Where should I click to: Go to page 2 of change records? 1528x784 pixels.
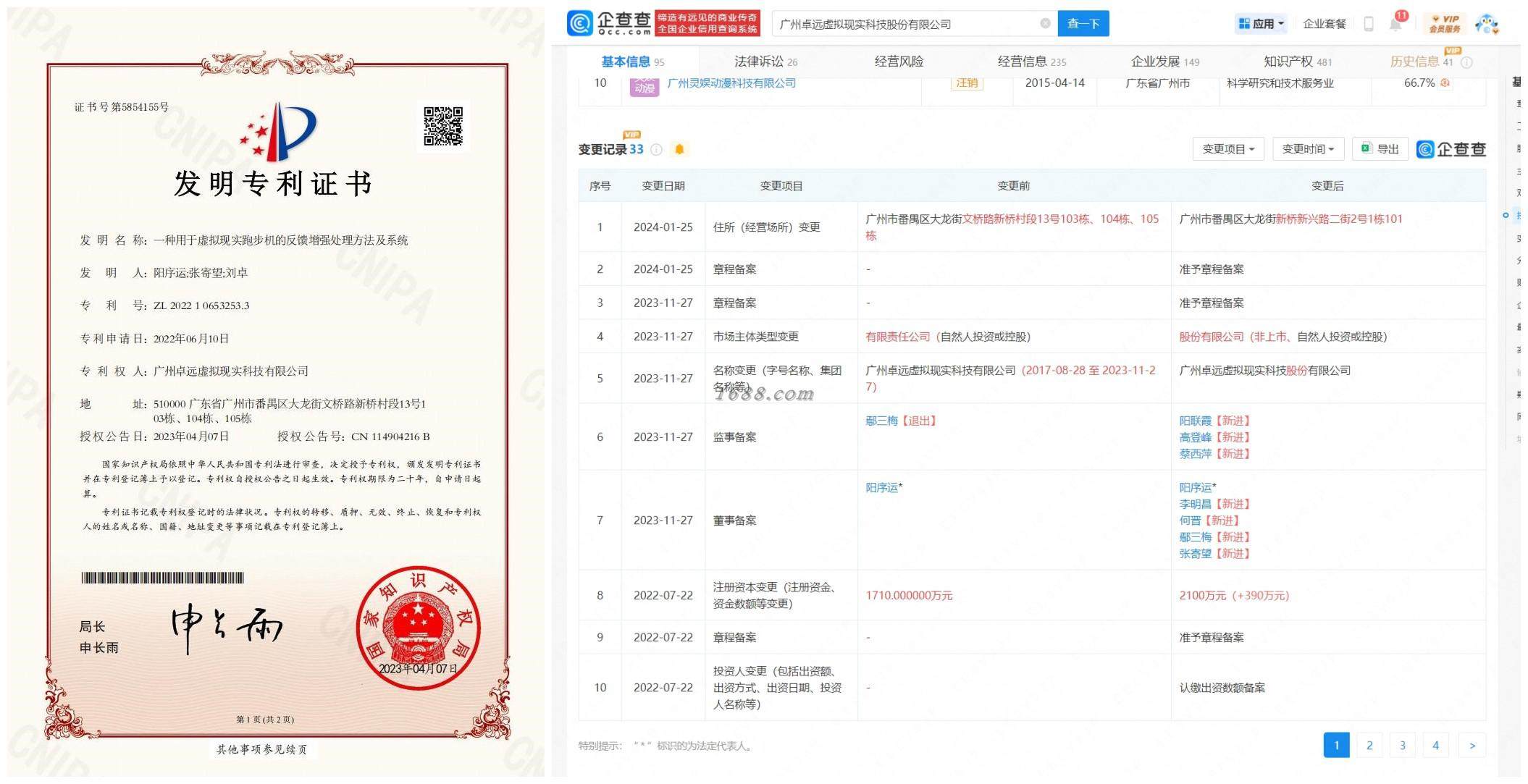coord(1369,745)
